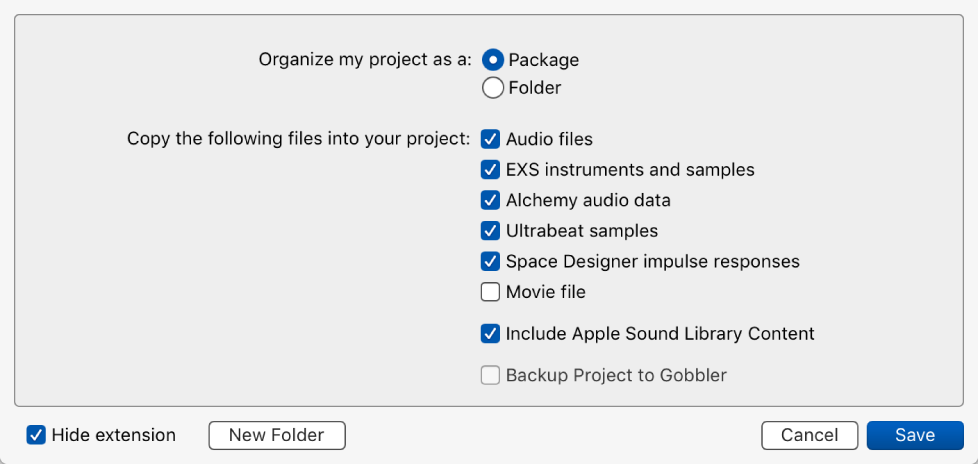Click the 'Organize my project as a:' label
980x464 pixels.
click(365, 60)
